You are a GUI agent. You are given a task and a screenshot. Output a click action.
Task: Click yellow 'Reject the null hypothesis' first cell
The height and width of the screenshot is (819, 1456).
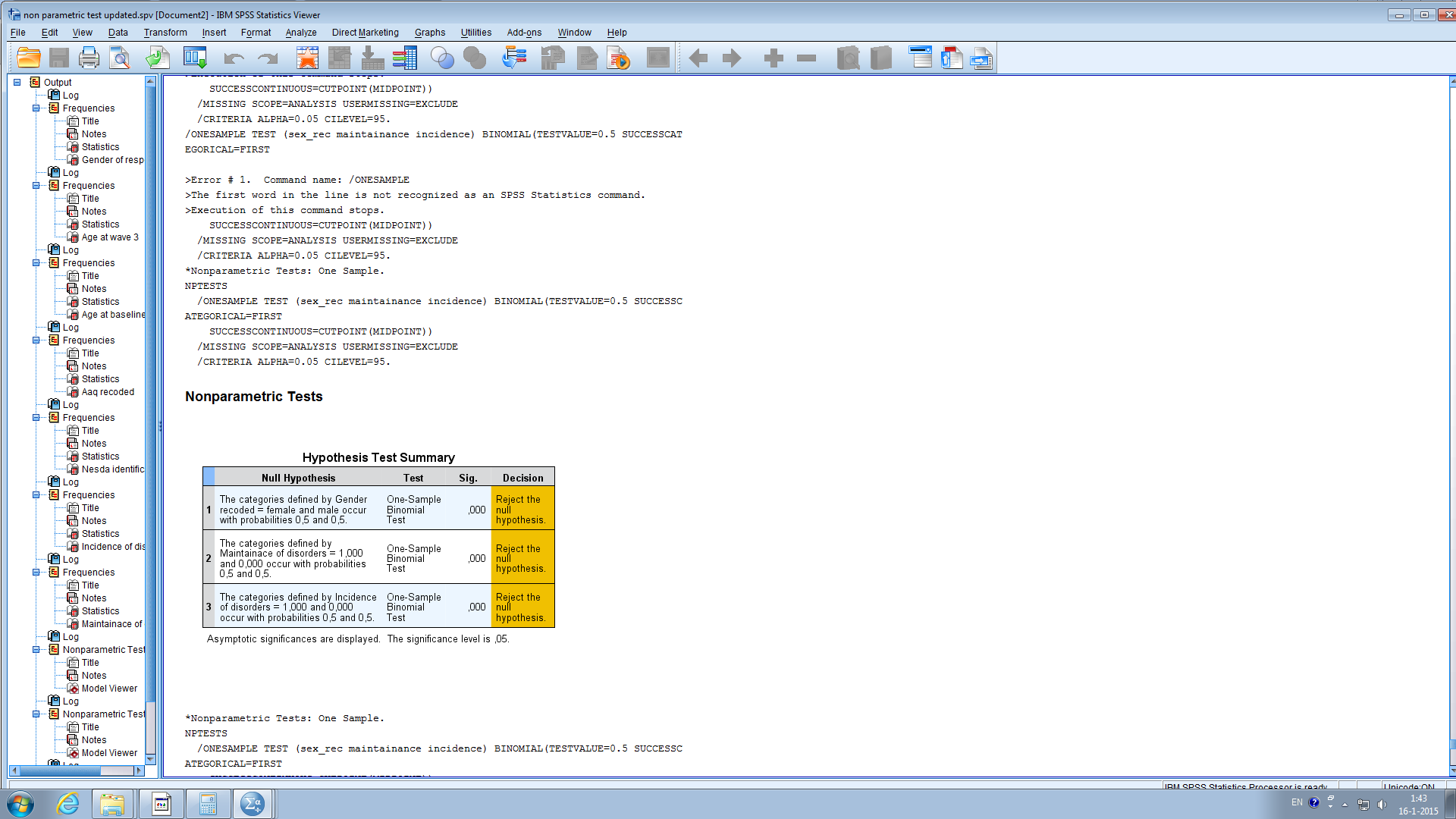522,509
